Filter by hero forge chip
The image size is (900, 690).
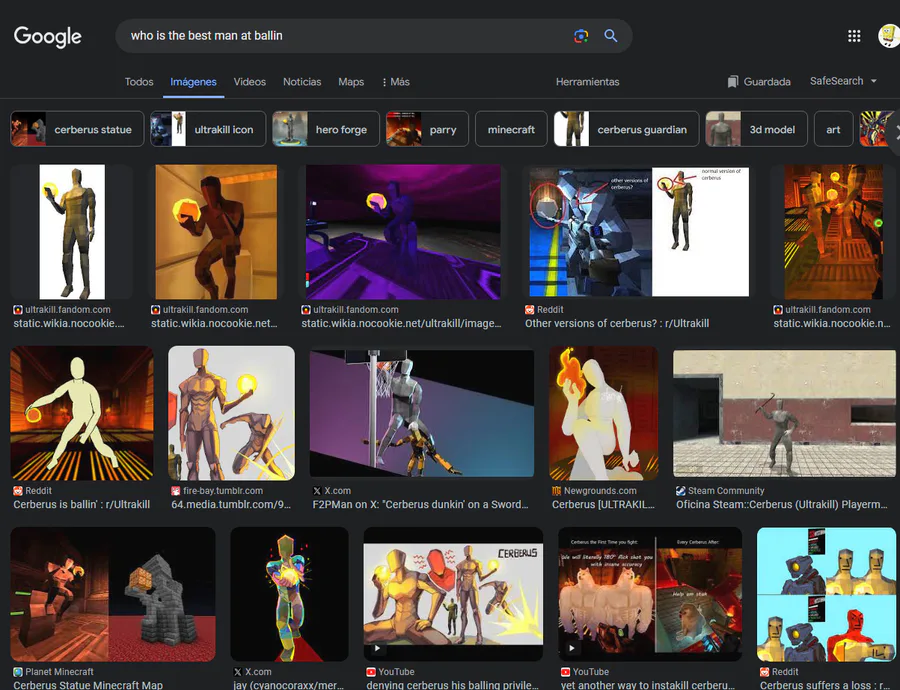coord(326,129)
